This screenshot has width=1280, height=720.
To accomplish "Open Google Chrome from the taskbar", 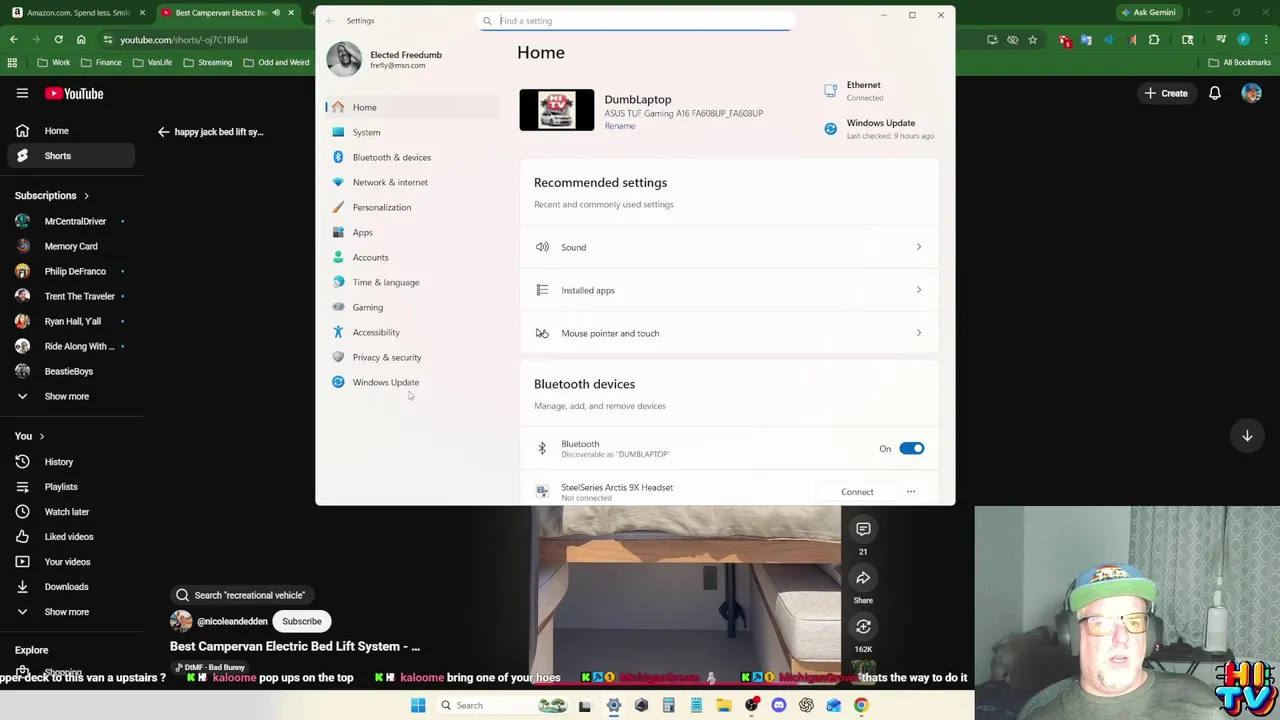I will (861, 705).
